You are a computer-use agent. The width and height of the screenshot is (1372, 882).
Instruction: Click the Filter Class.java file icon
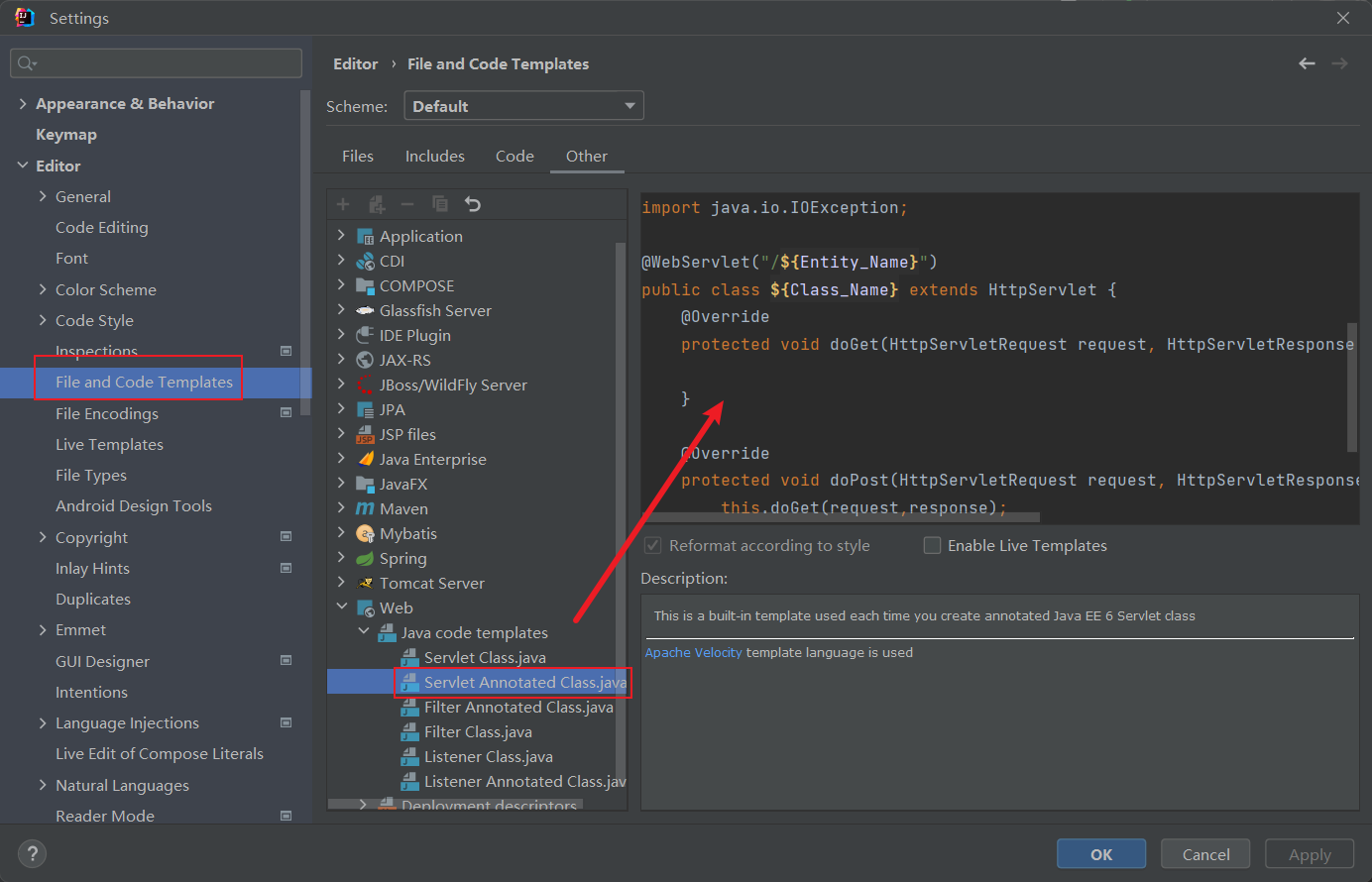pos(409,732)
